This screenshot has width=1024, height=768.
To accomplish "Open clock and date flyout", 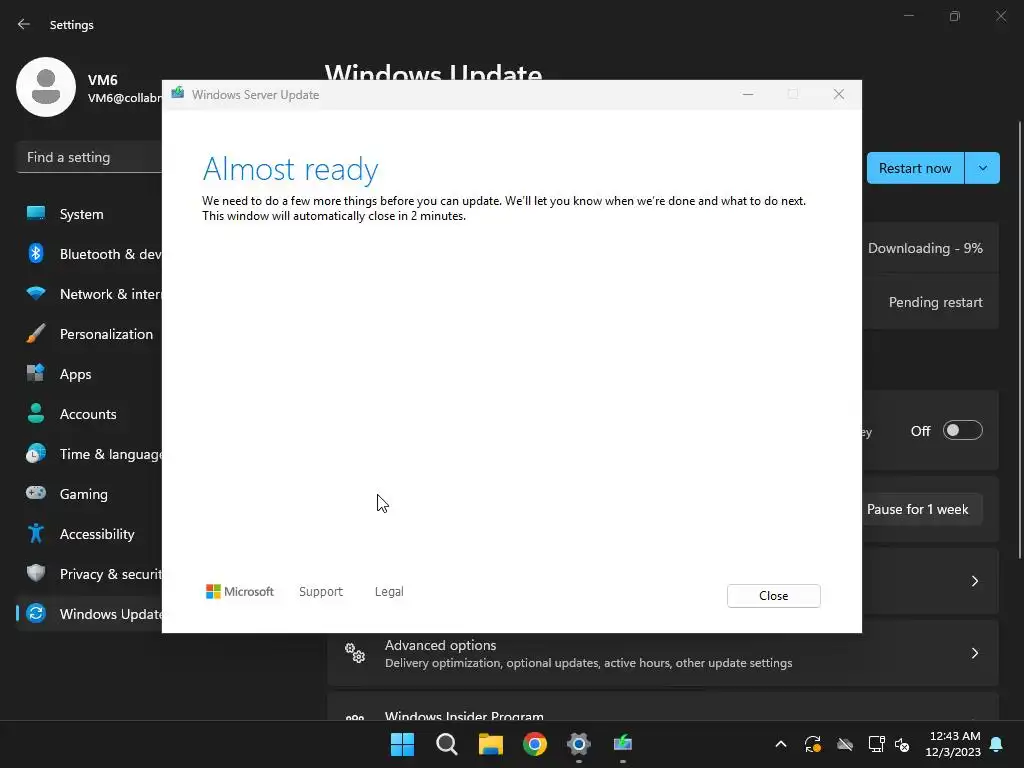I will 953,744.
